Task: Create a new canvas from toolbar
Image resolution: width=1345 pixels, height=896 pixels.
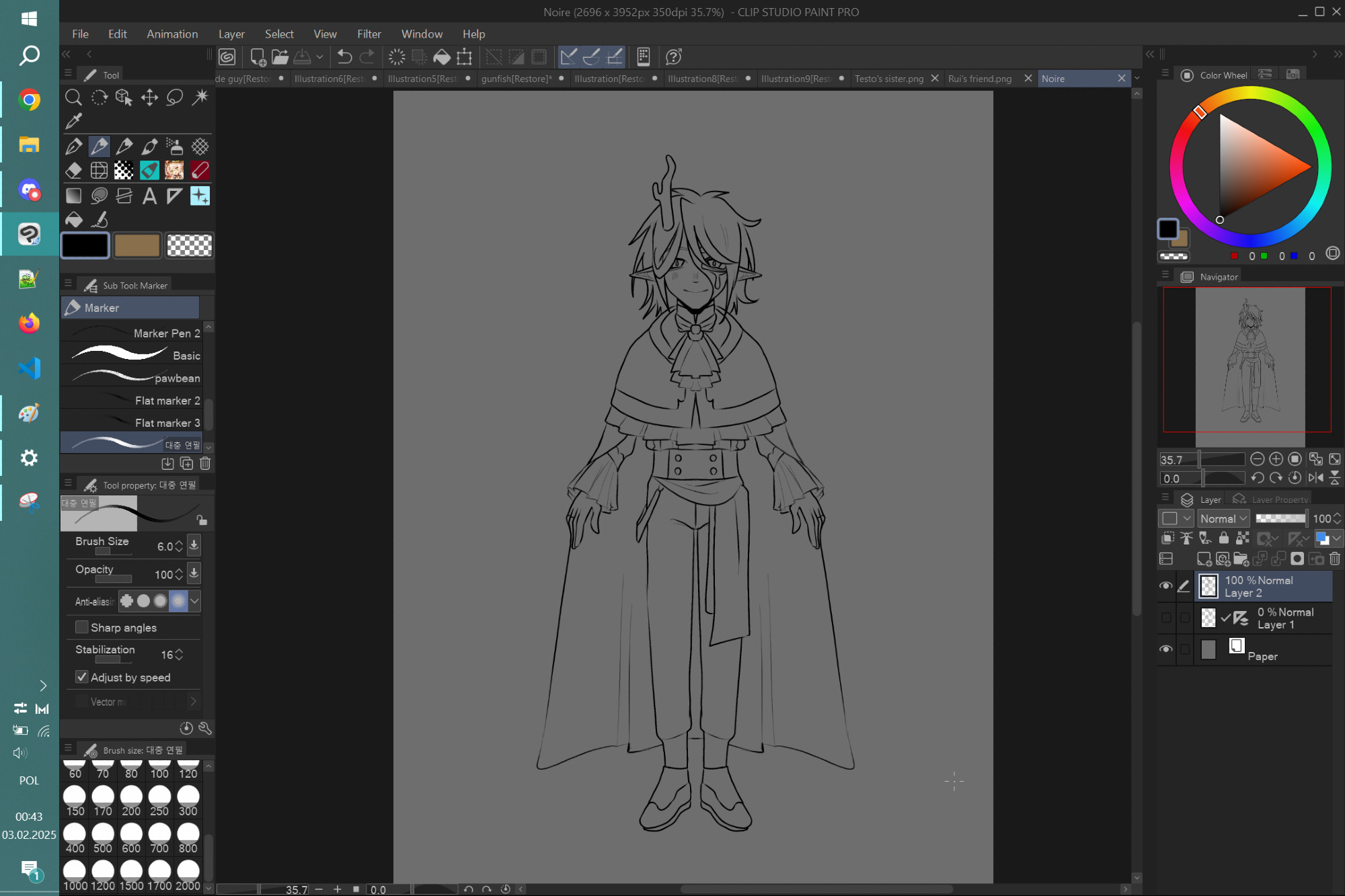Action: coord(258,57)
